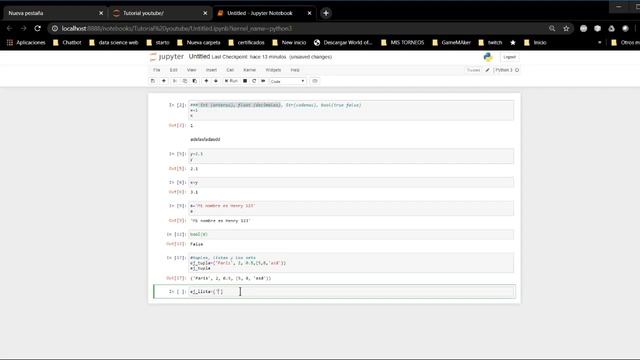This screenshot has width=640, height=360.
Task: Open the Help menu
Action: pos(295,70)
